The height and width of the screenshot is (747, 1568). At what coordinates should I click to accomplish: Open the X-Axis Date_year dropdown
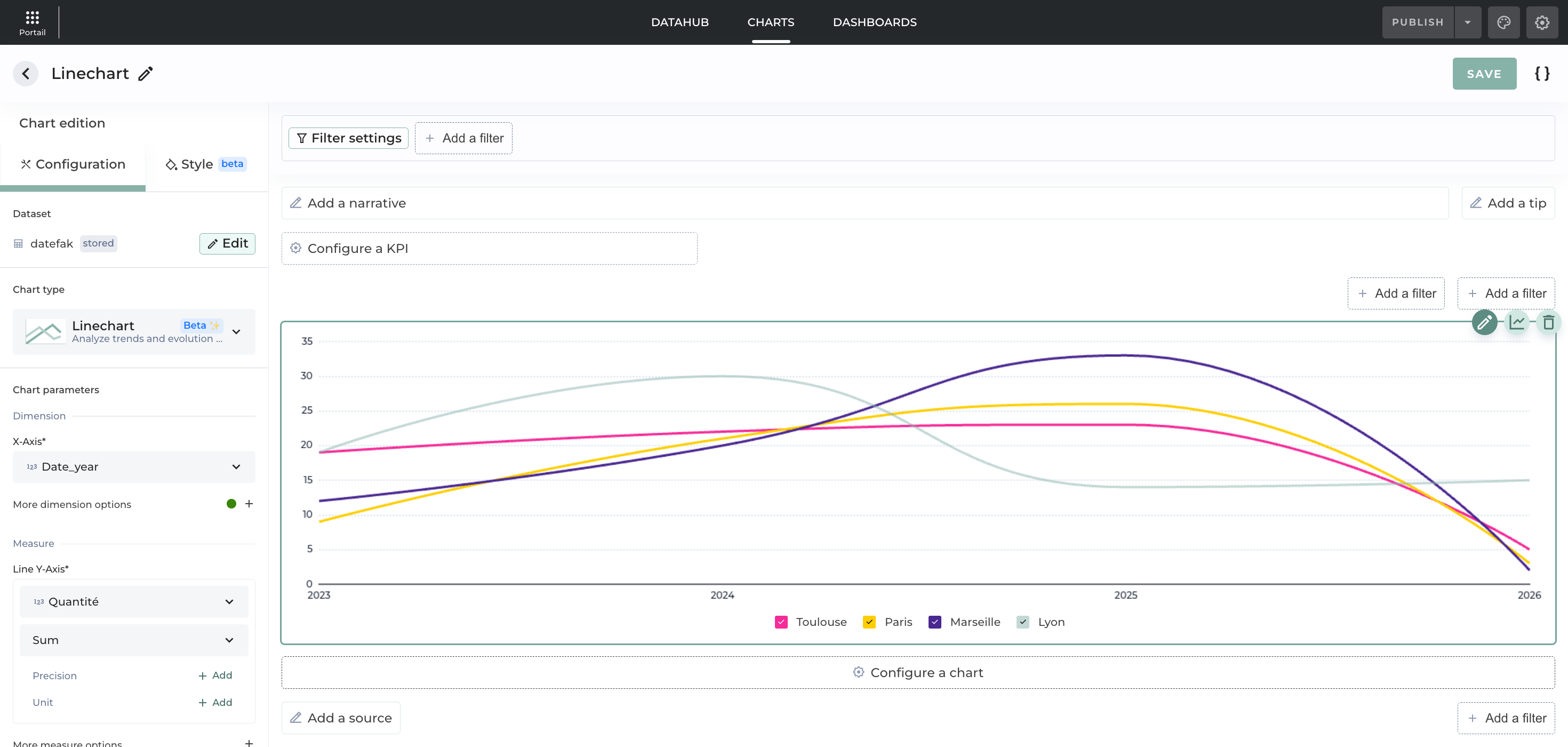point(134,466)
